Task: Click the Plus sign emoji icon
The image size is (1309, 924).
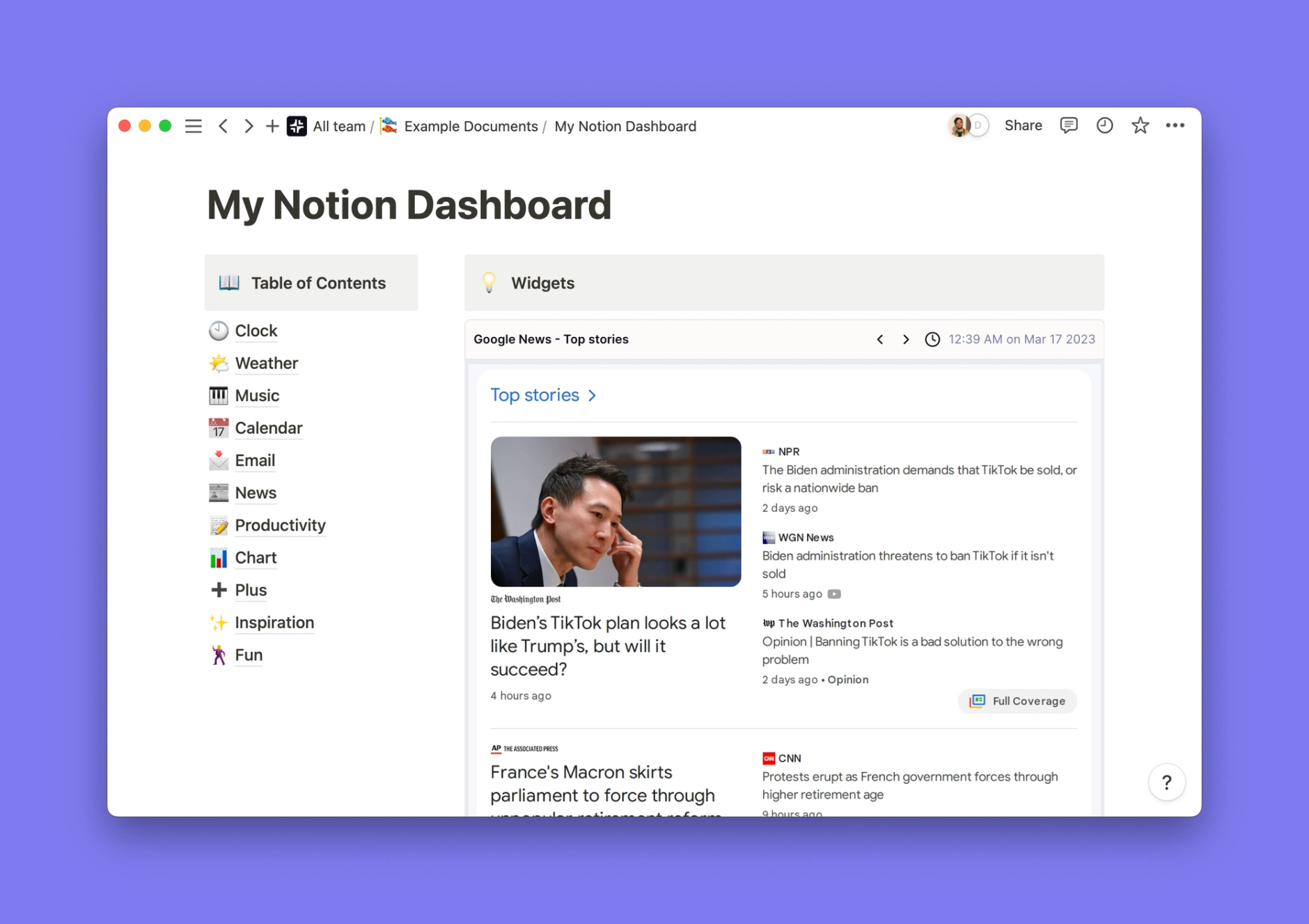Action: [219, 590]
